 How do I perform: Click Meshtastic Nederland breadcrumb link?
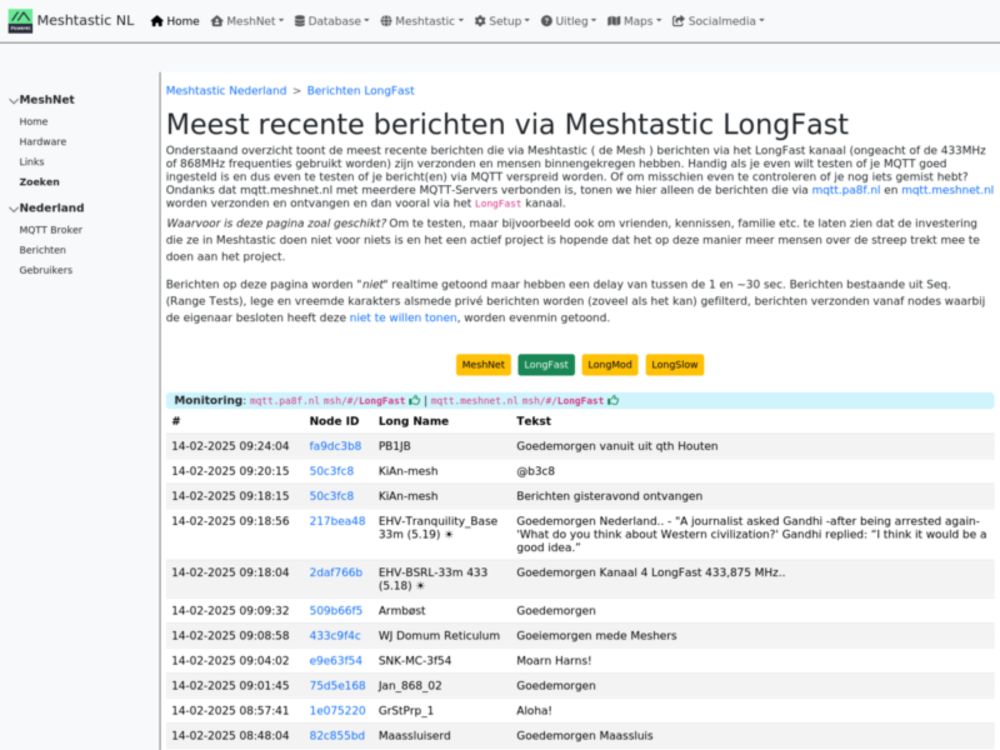click(226, 91)
